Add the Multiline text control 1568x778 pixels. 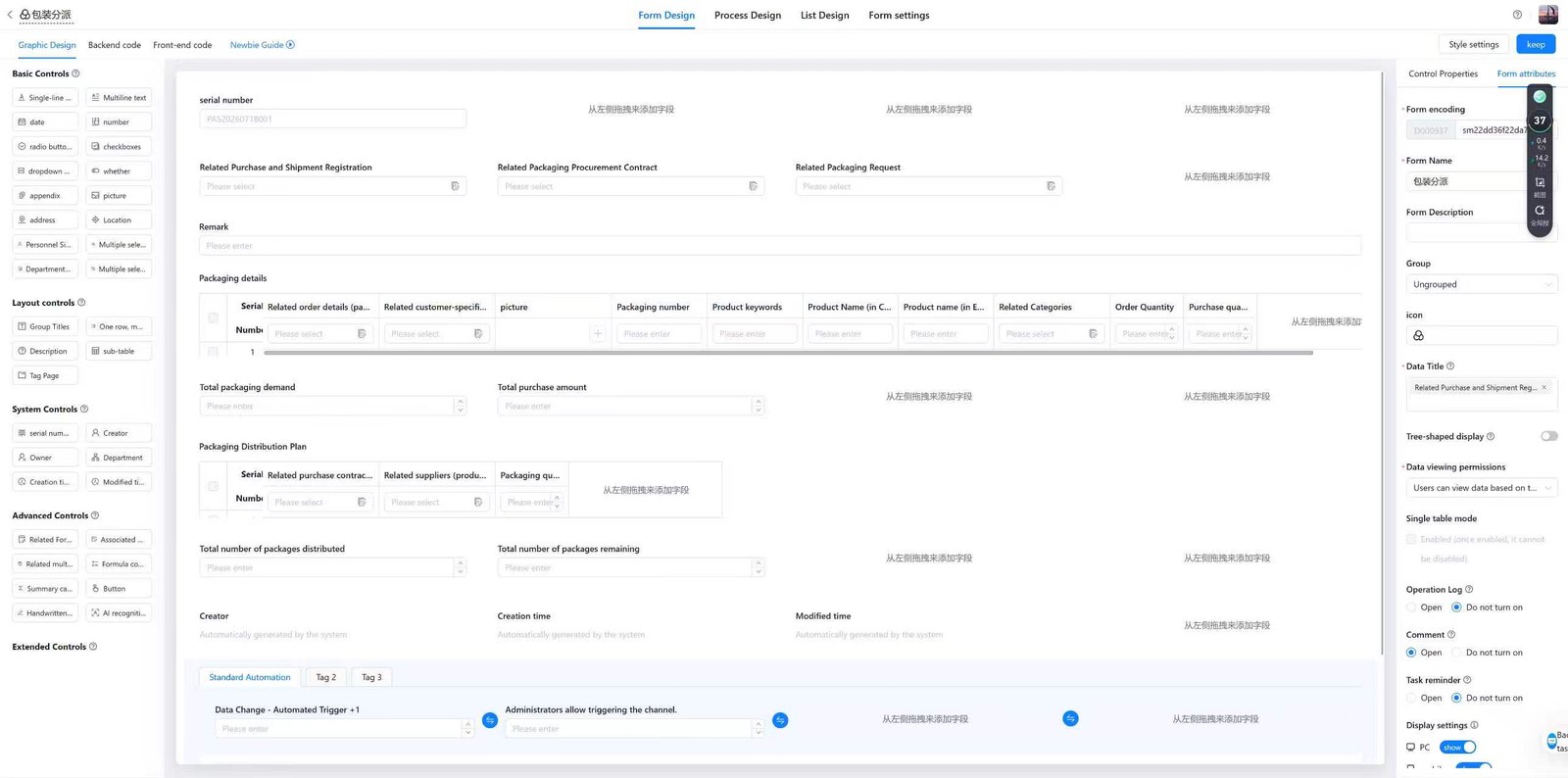(119, 98)
